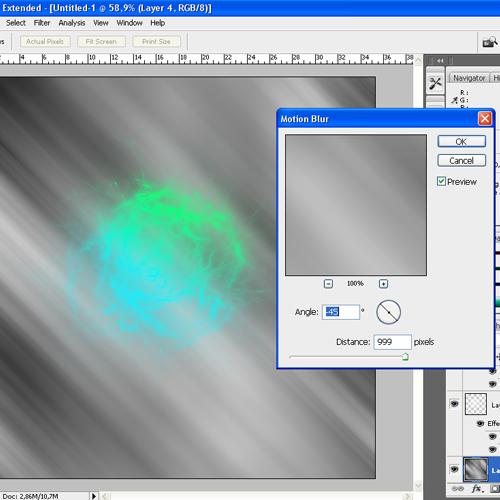The width and height of the screenshot is (500, 500).
Task: Select the blurred gray layer thumbnail
Action: [475, 469]
